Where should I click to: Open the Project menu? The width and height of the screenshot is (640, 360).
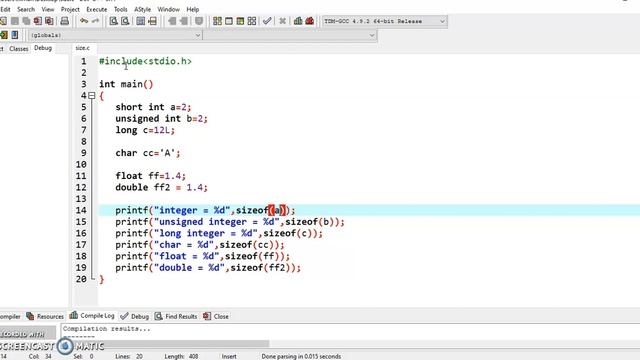pos(70,9)
